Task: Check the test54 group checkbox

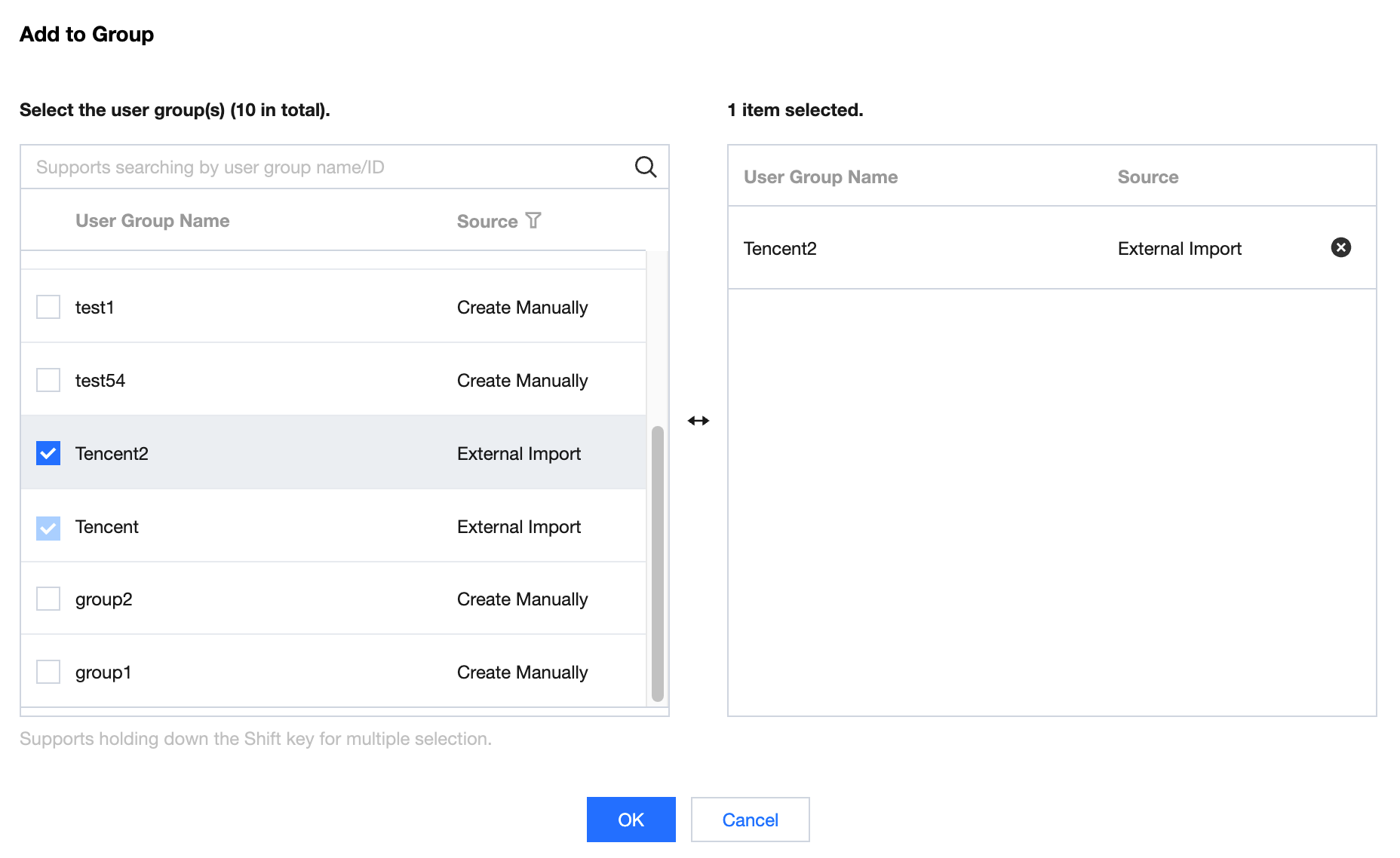Action: pyautogui.click(x=48, y=380)
